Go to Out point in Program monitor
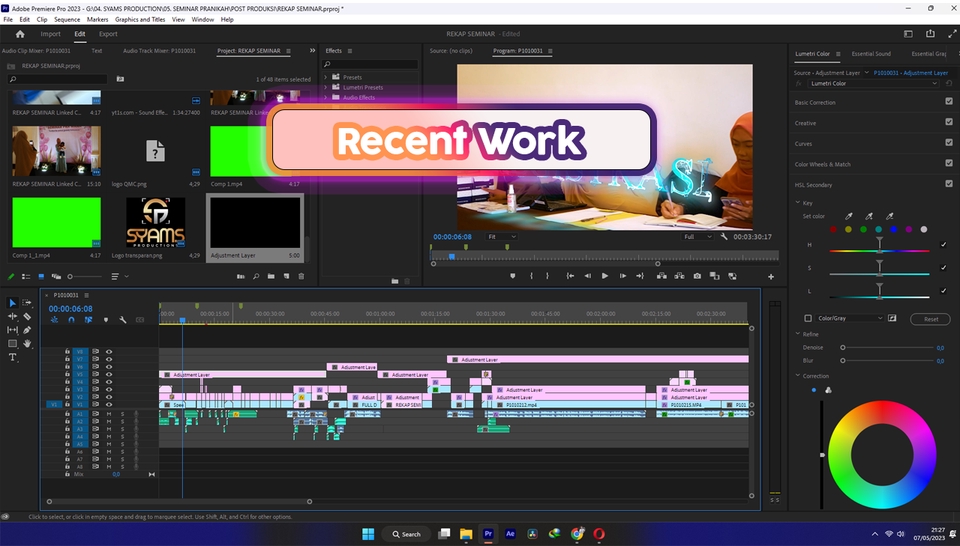 pos(640,276)
